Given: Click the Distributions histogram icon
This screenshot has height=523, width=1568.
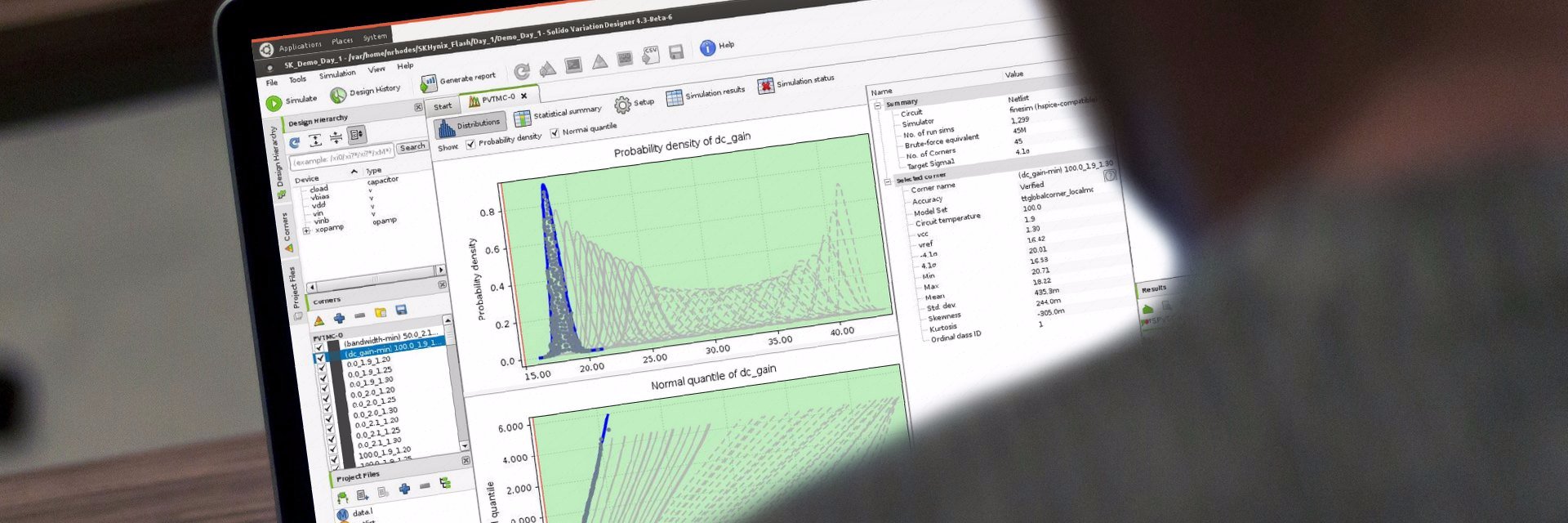Looking at the screenshot, I should coord(445,128).
